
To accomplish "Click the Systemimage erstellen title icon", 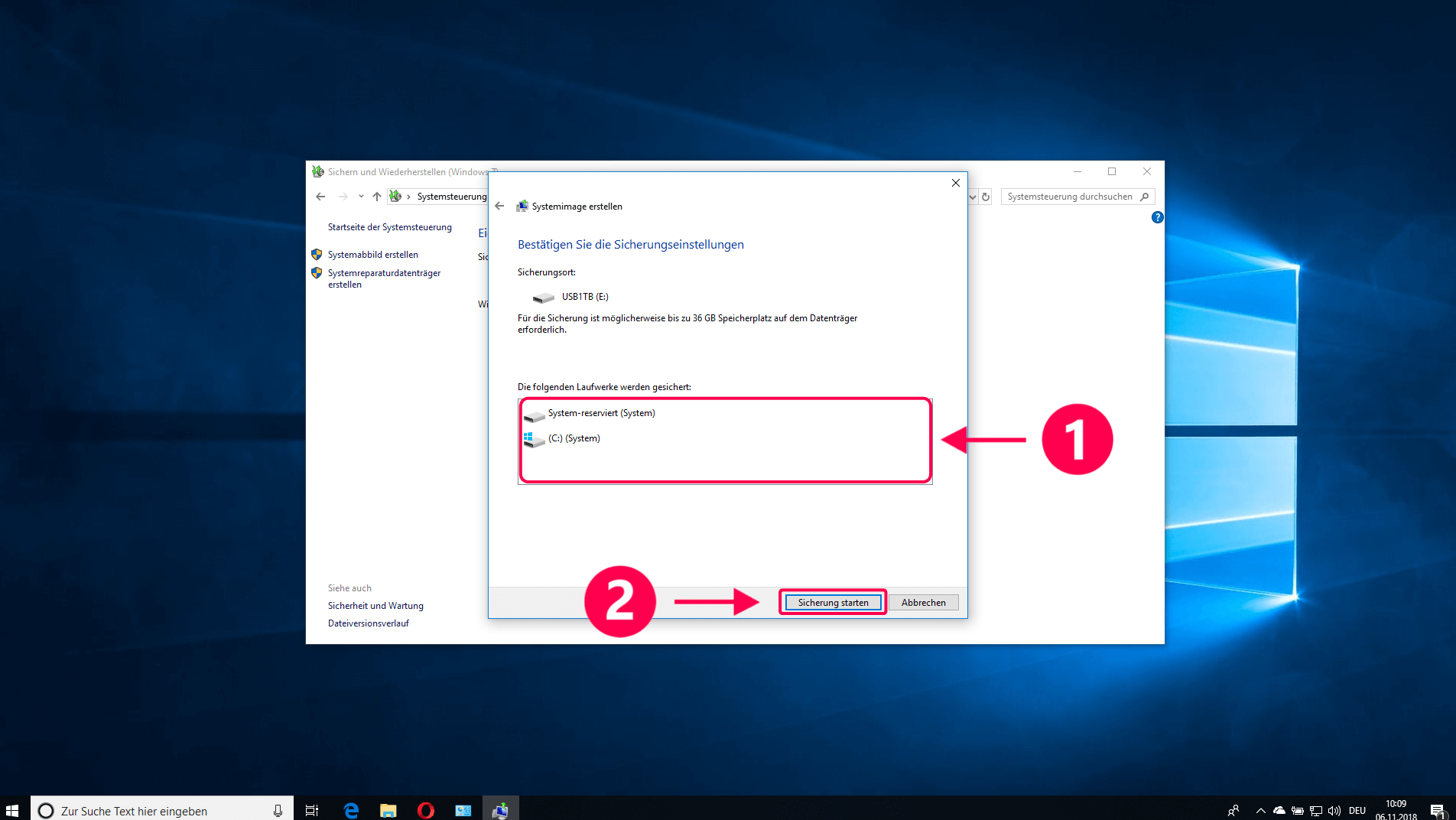I will pos(522,207).
